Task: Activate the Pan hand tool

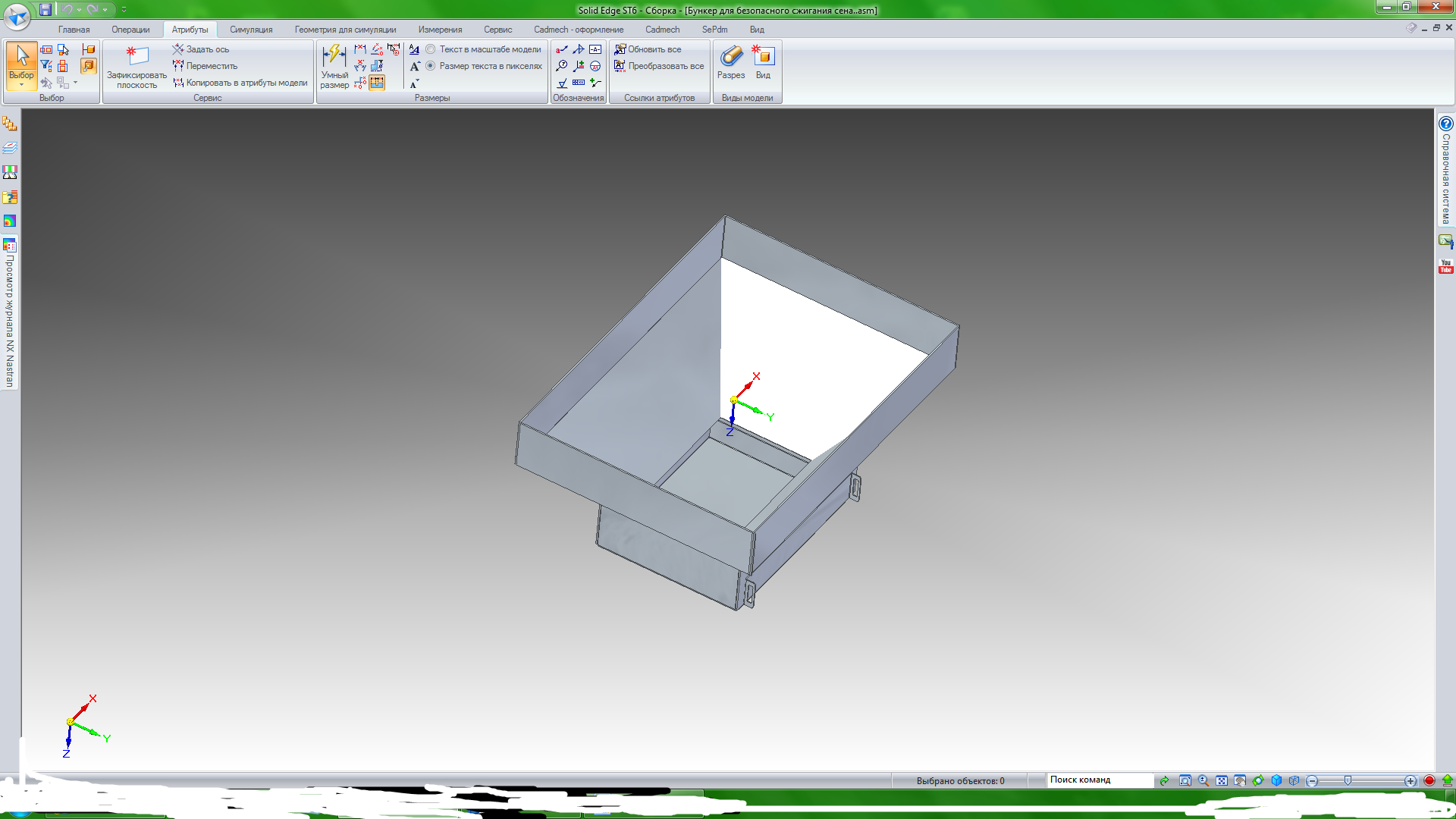Action: click(x=1240, y=780)
